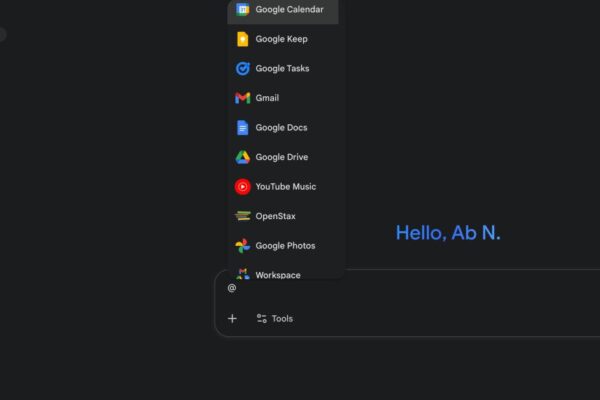Click the blue Google Docs icon
600x400 pixels.
(242, 128)
